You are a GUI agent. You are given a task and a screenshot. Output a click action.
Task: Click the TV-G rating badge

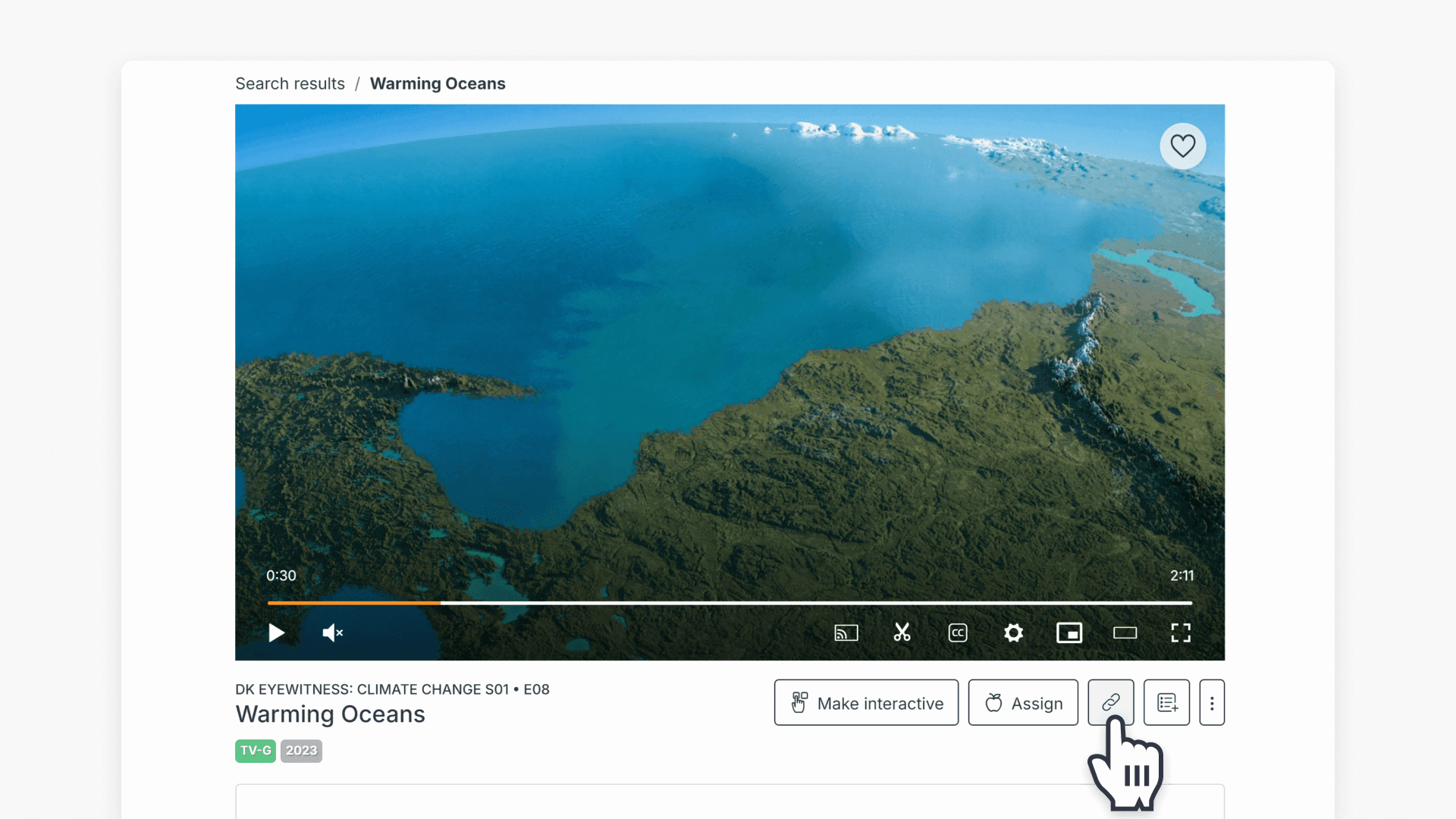point(255,751)
